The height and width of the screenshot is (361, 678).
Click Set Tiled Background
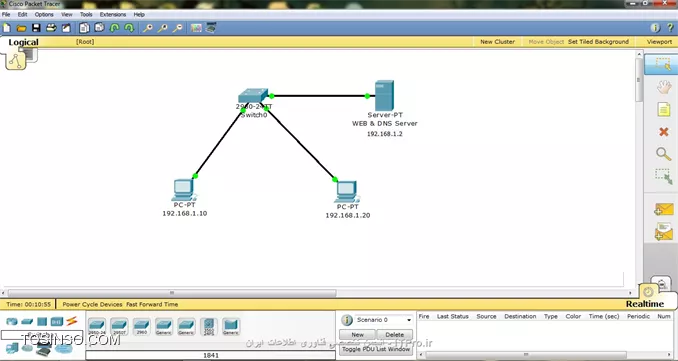(598, 42)
